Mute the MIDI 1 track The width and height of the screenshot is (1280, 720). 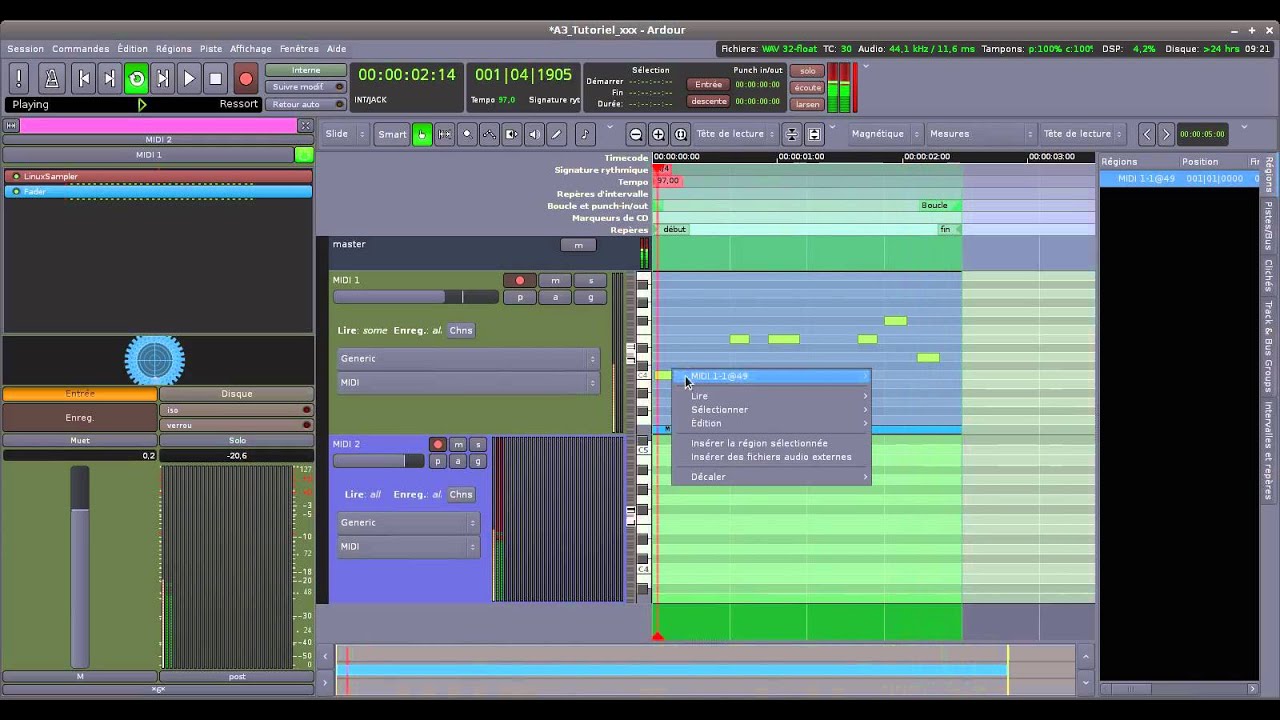555,280
